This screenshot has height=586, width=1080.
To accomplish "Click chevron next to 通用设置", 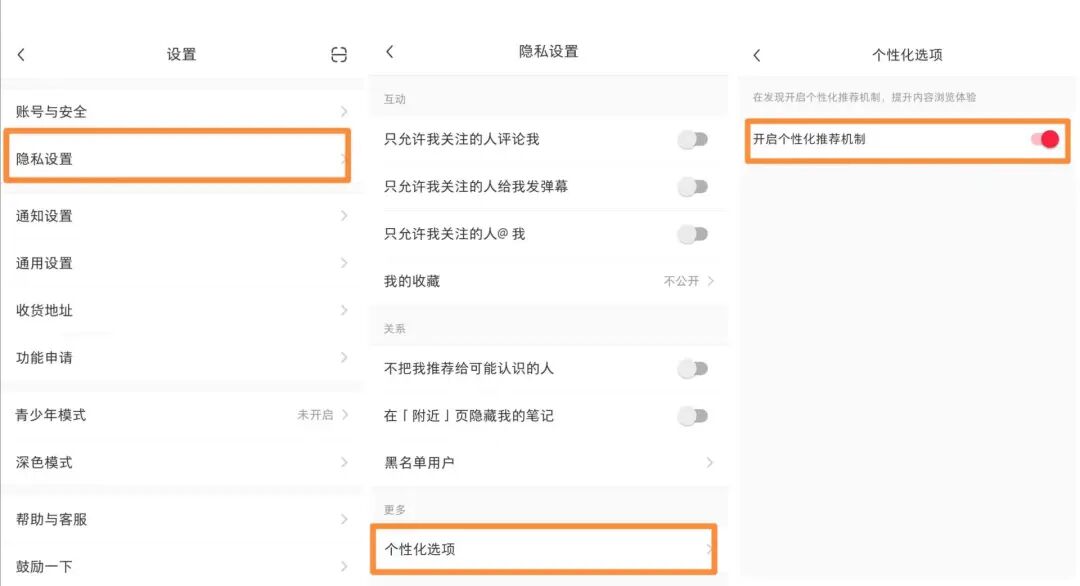I will 344,263.
